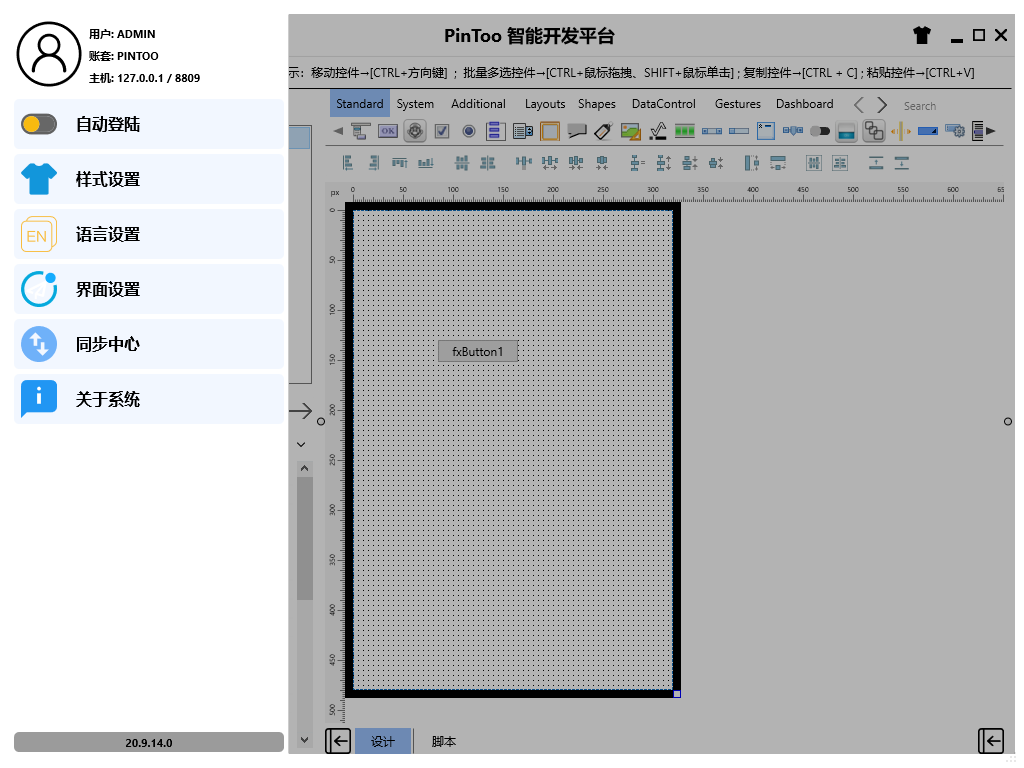This screenshot has height=768, width=1024.
Task: Select the overlapping squares component icon
Action: coord(873,131)
